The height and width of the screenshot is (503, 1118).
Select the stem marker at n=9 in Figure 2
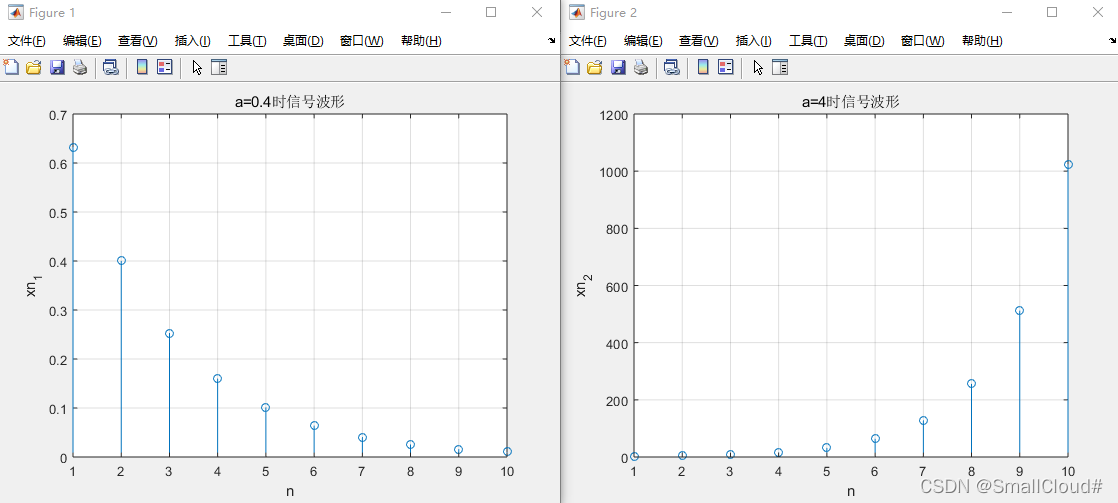click(x=1019, y=310)
